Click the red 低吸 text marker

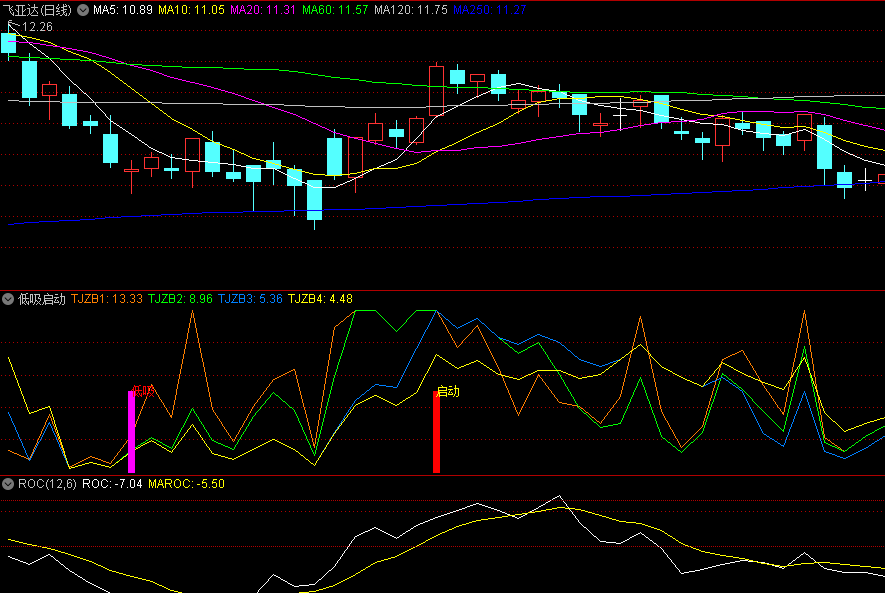click(143, 391)
